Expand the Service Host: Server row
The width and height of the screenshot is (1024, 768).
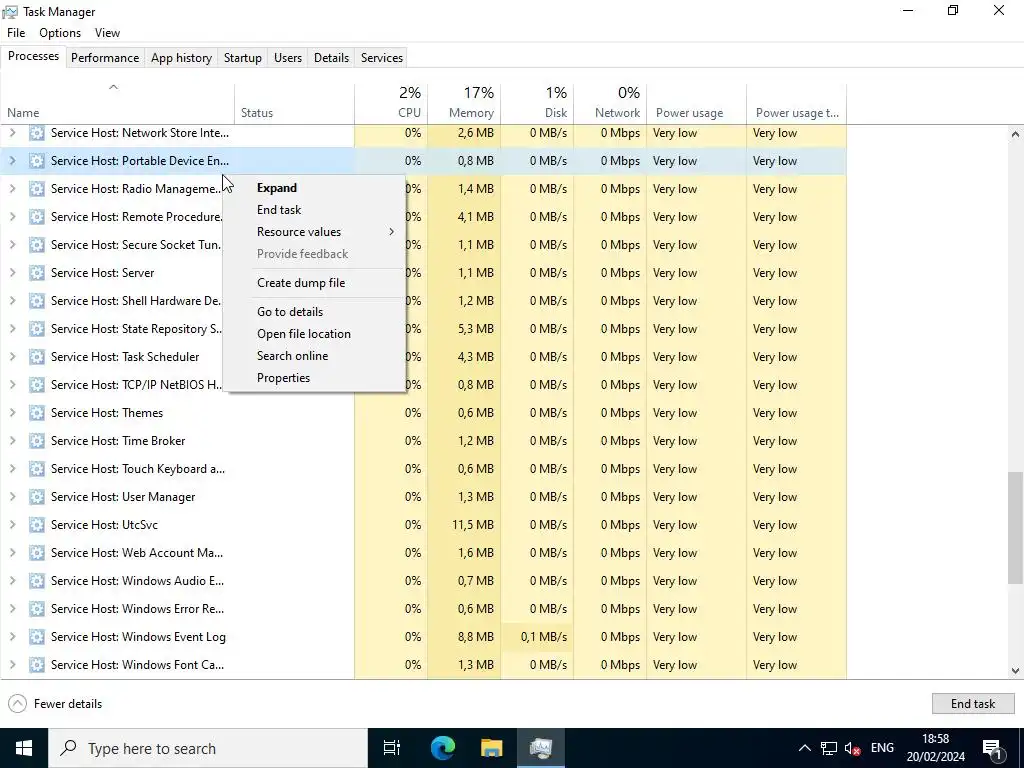coord(12,273)
